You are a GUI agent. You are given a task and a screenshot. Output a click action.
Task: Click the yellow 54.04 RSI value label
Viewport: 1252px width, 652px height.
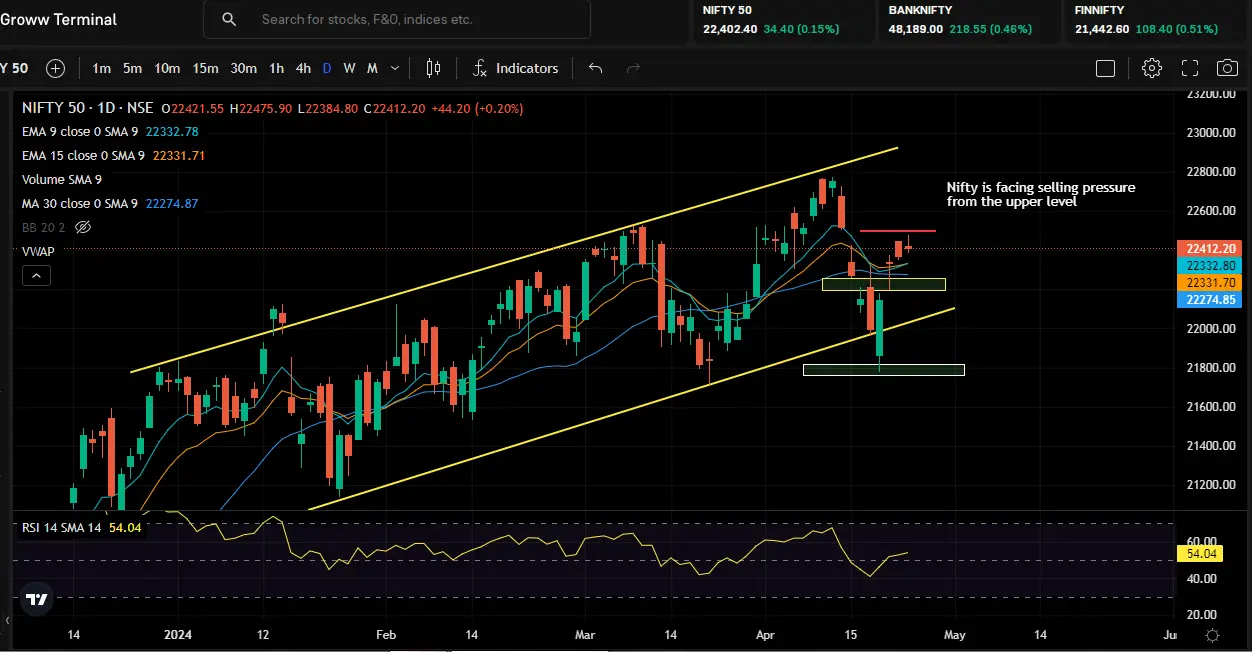coord(1198,551)
